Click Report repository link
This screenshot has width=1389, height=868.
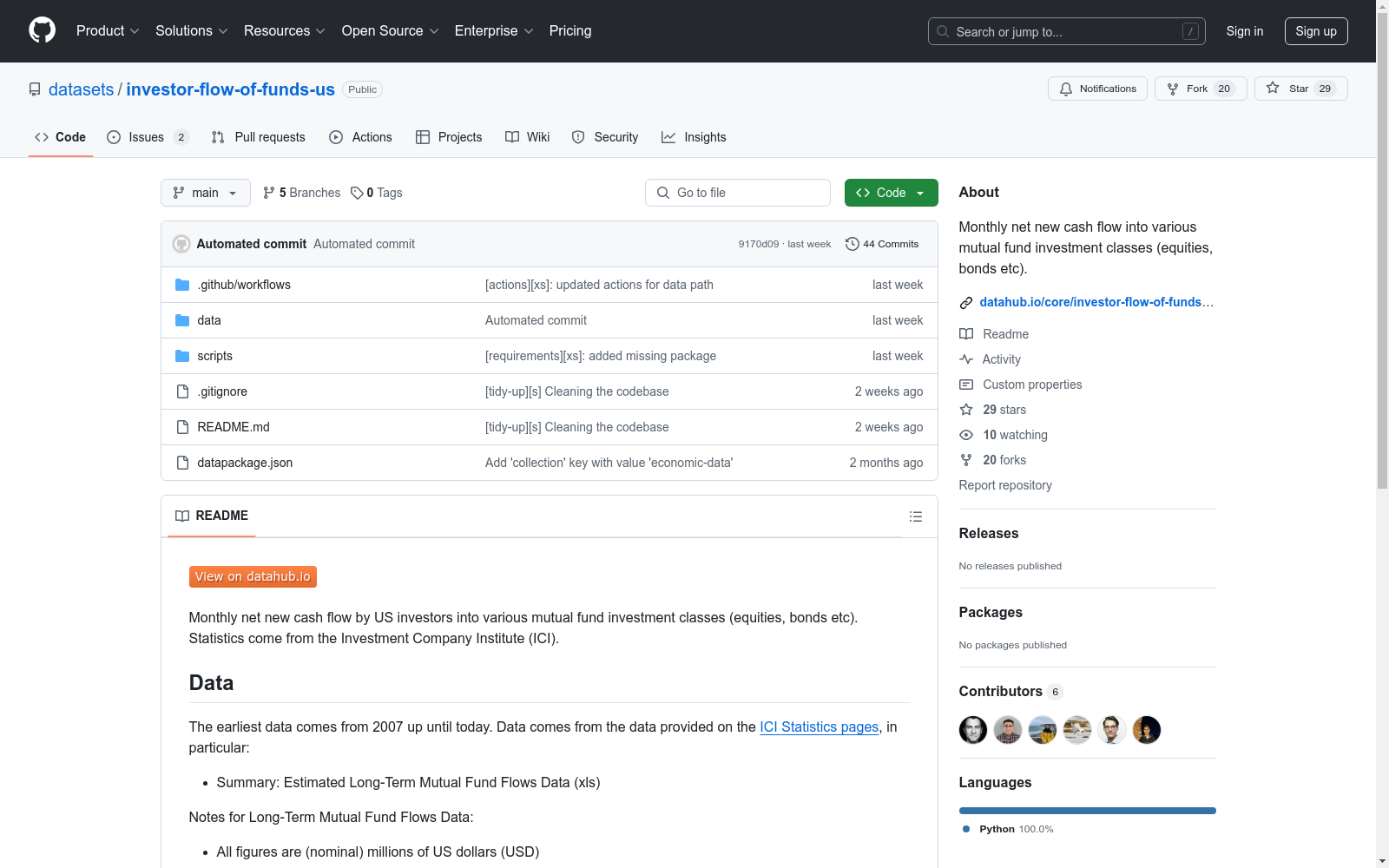(1005, 485)
